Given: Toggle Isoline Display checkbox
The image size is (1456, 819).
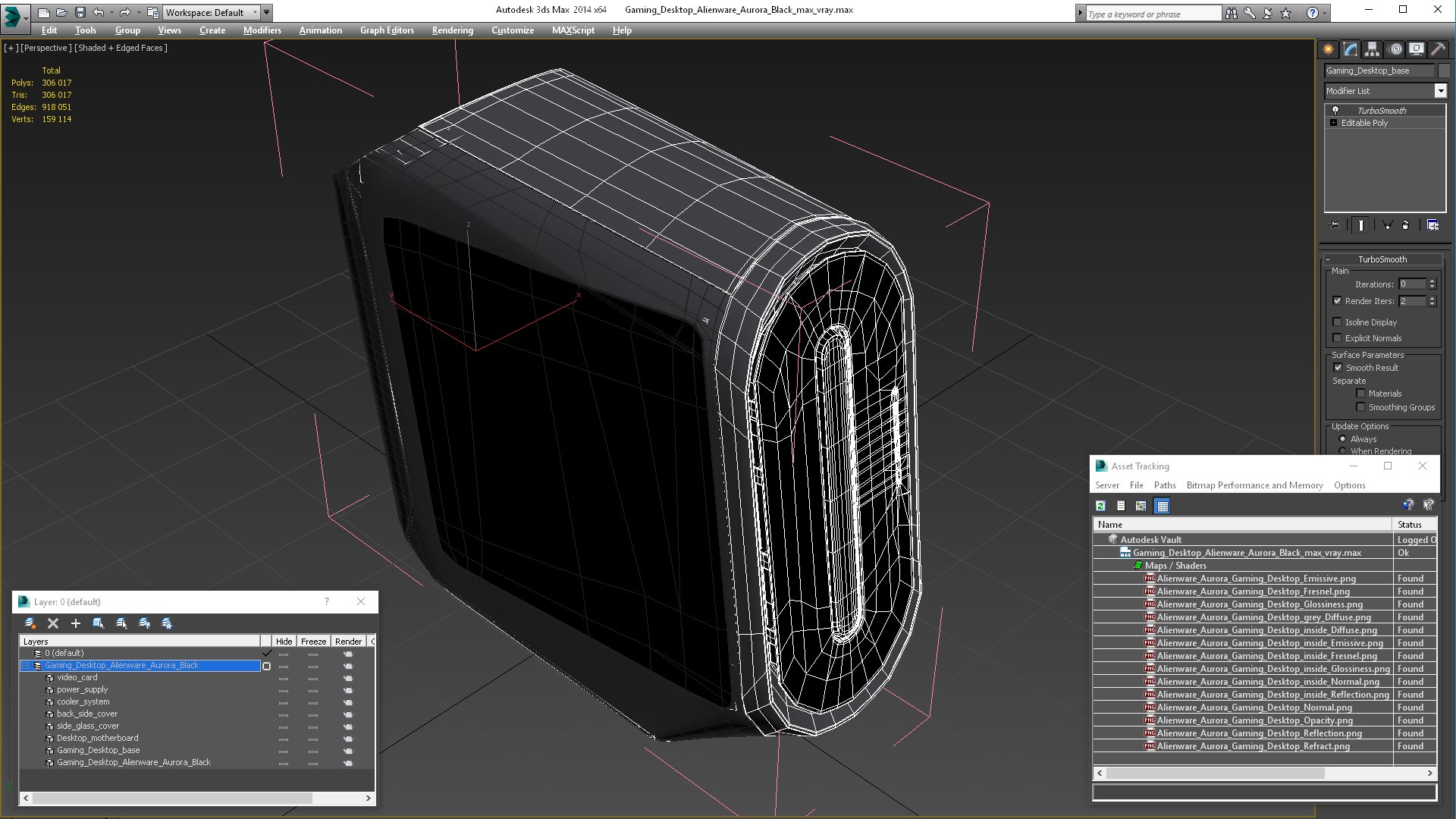Looking at the screenshot, I should point(1338,322).
